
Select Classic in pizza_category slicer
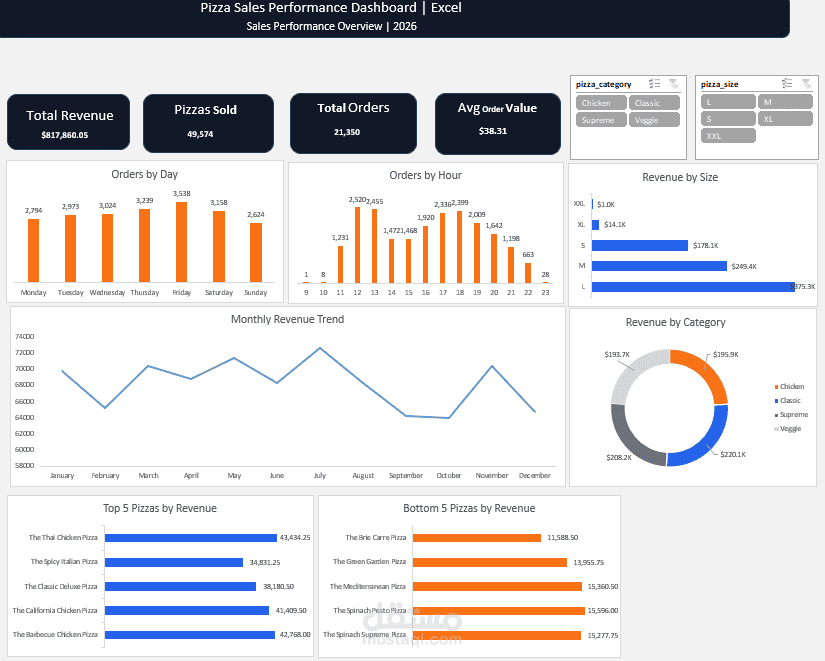654,103
